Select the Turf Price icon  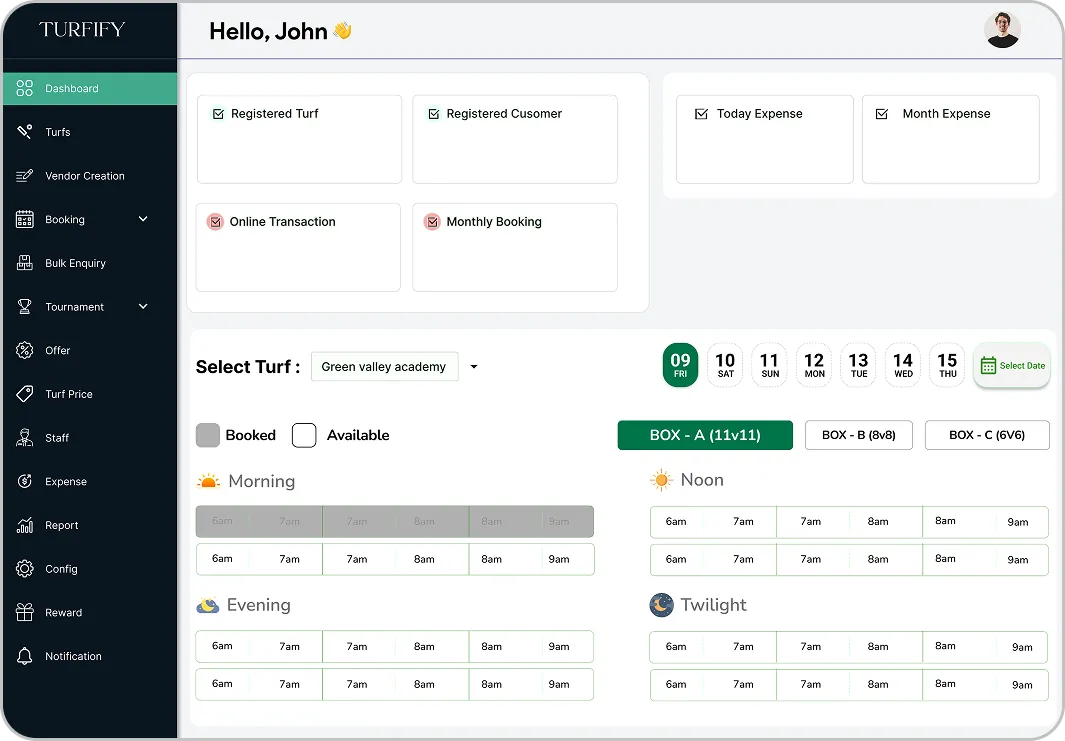click(x=24, y=394)
